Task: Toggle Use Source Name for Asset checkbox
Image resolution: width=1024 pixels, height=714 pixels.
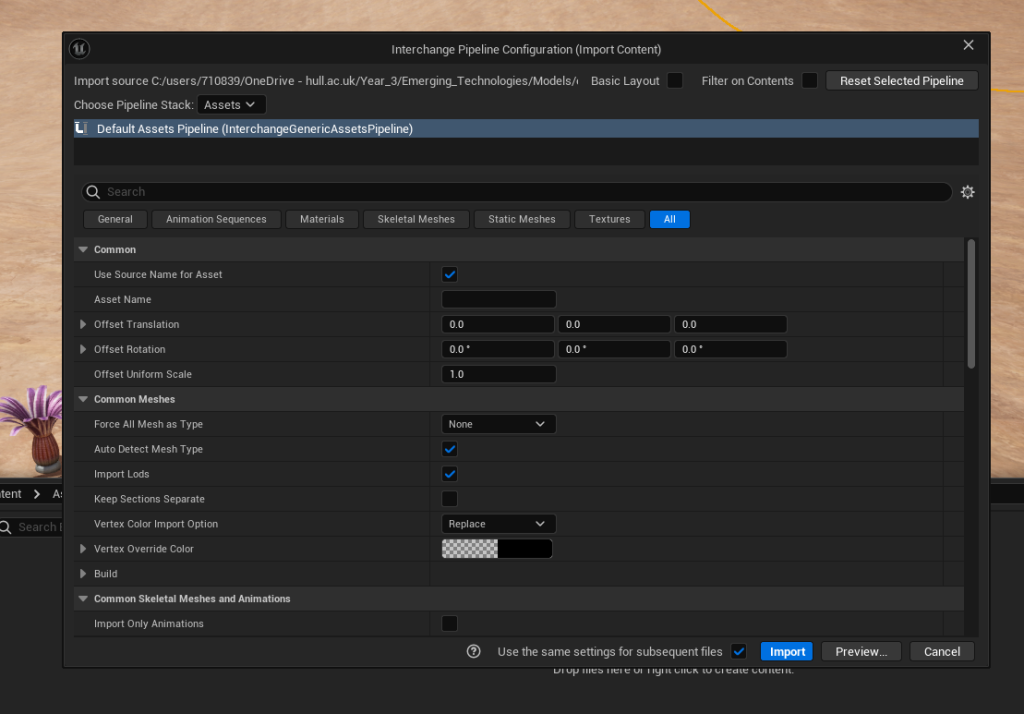Action: point(450,274)
